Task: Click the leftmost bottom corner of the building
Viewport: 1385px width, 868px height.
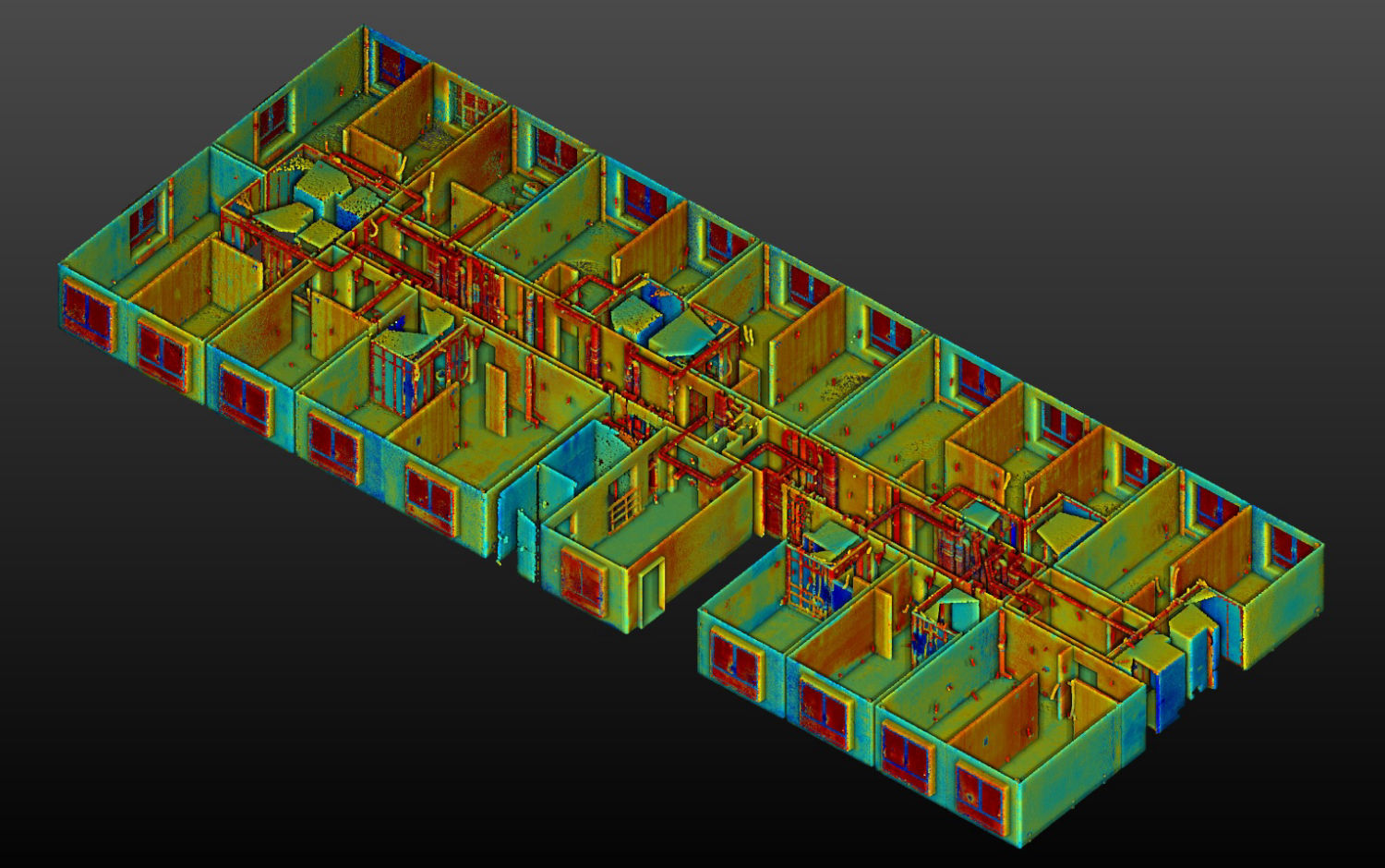Action: (63, 323)
